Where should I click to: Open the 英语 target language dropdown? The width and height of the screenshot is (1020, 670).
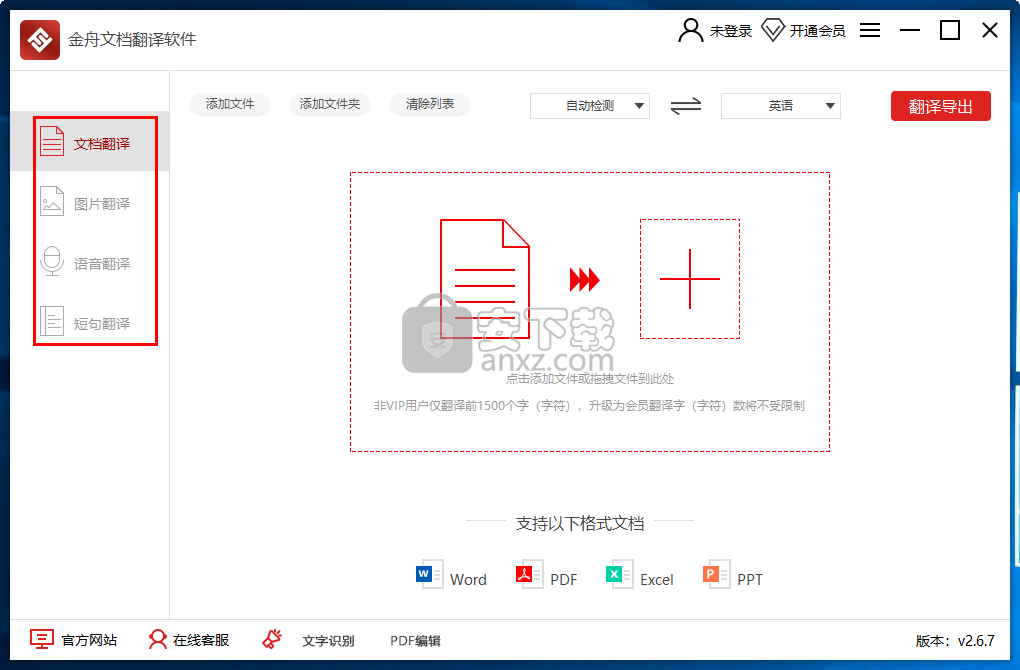tap(781, 106)
